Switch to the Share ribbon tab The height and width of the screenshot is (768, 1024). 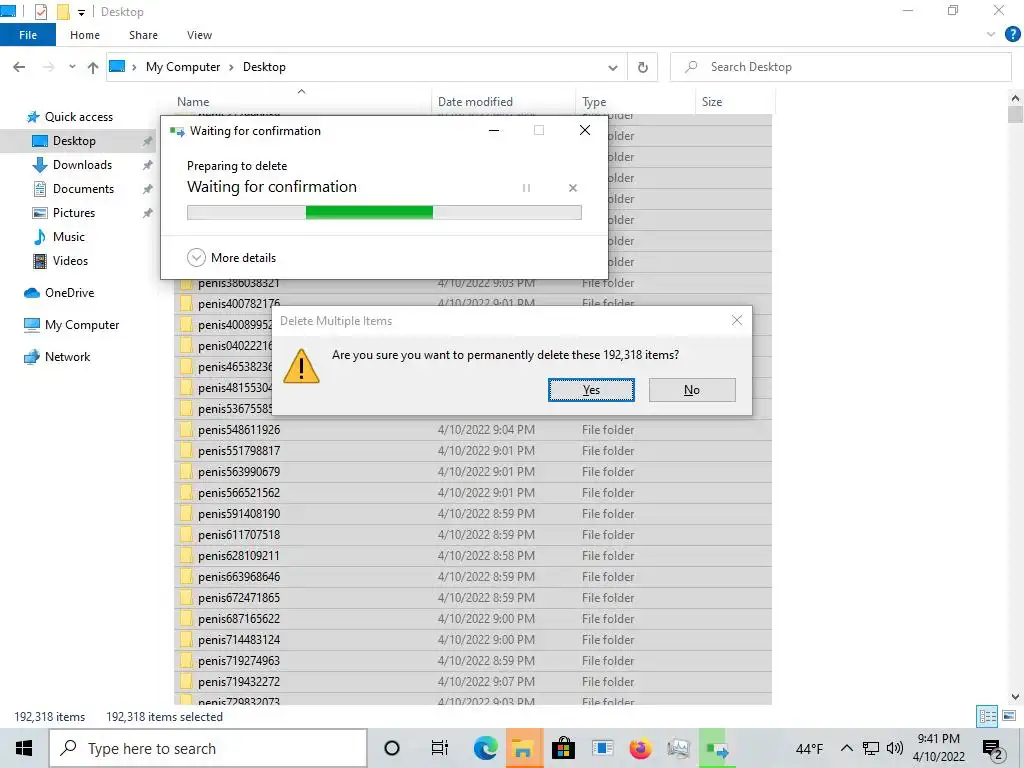(143, 35)
